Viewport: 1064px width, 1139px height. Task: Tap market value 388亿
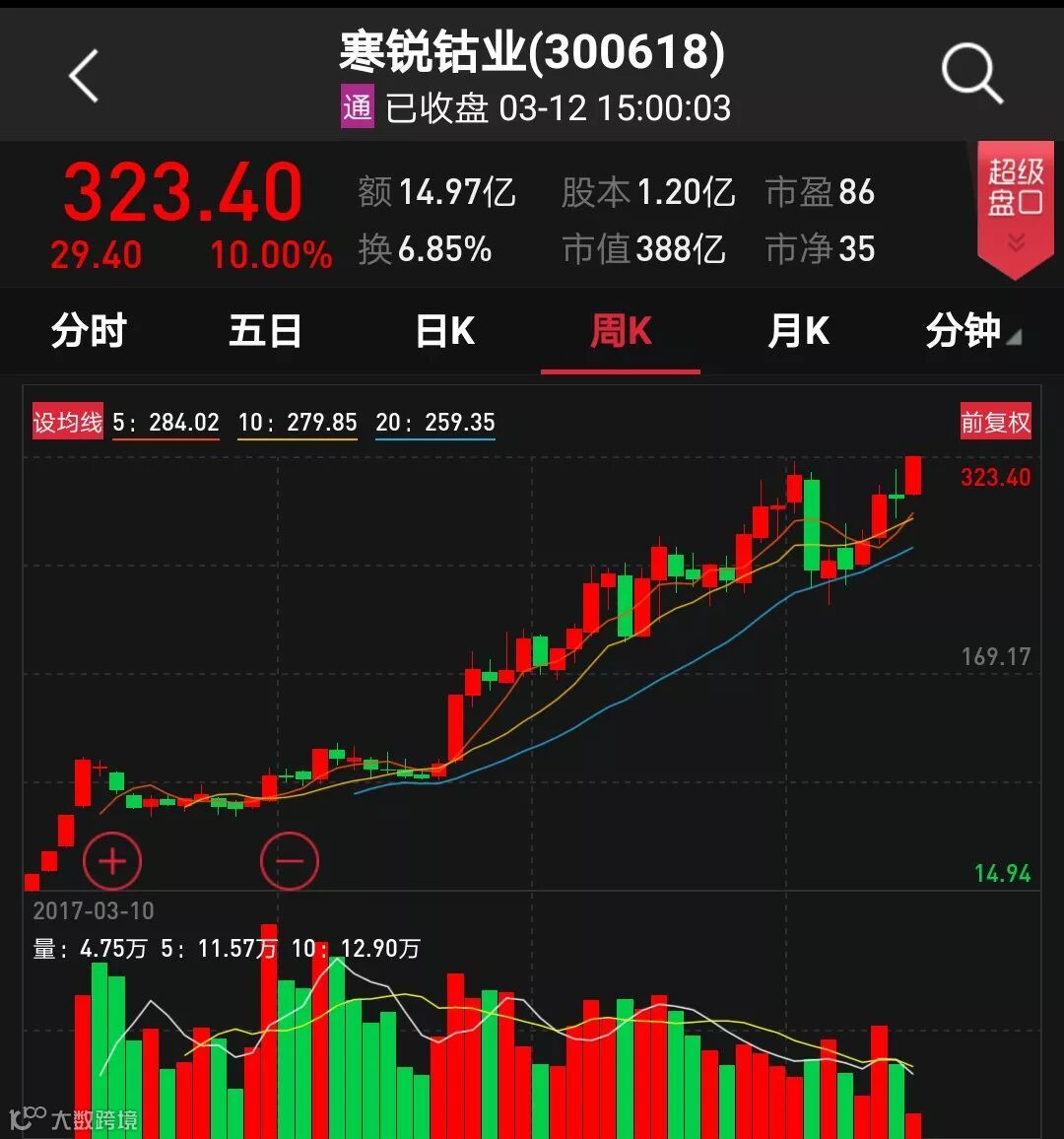(681, 249)
